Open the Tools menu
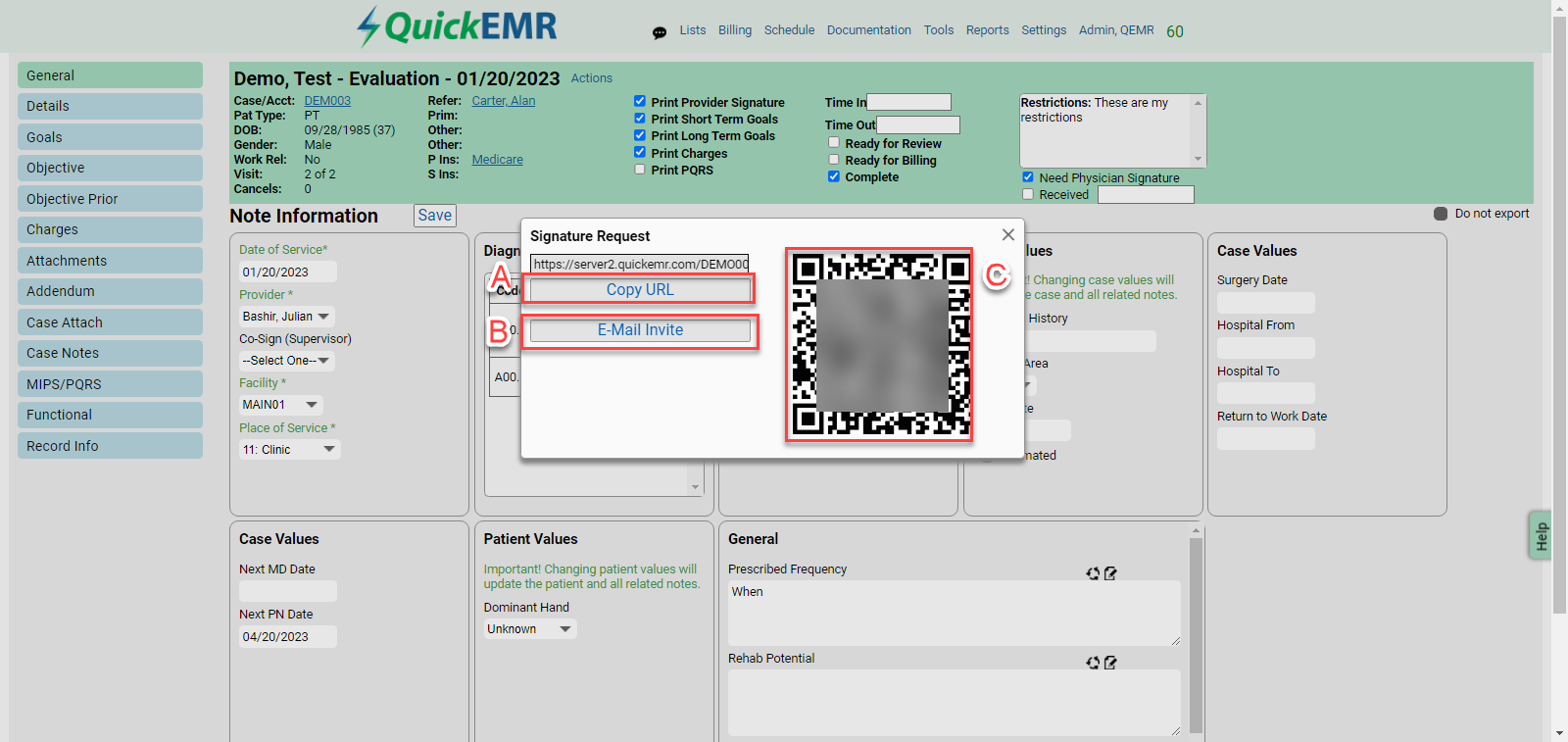 [x=939, y=30]
